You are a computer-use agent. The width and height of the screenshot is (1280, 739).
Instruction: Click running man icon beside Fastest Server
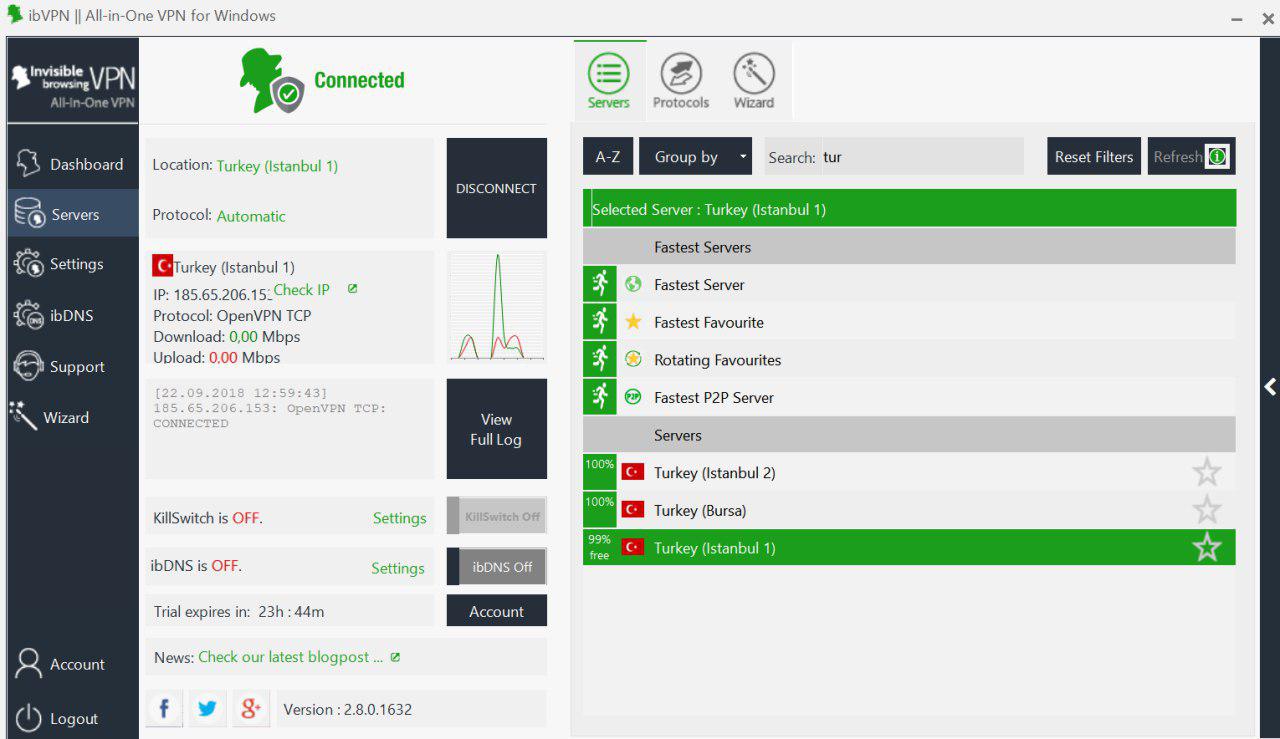point(600,285)
